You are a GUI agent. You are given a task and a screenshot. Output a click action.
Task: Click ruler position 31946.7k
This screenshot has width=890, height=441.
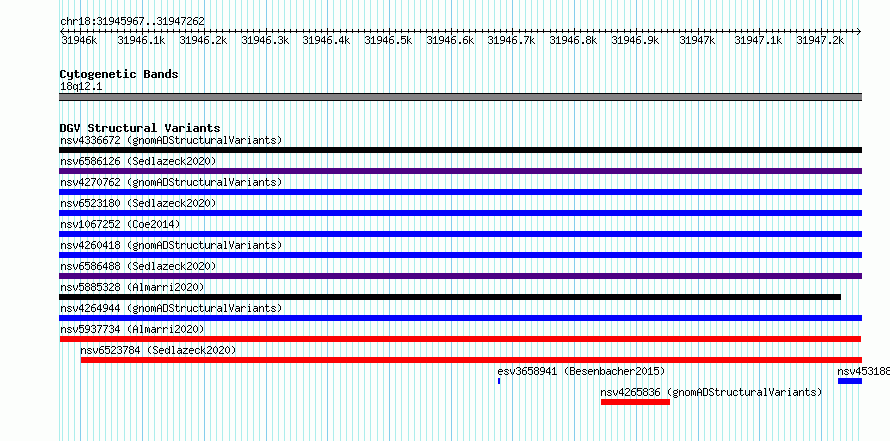pos(511,40)
